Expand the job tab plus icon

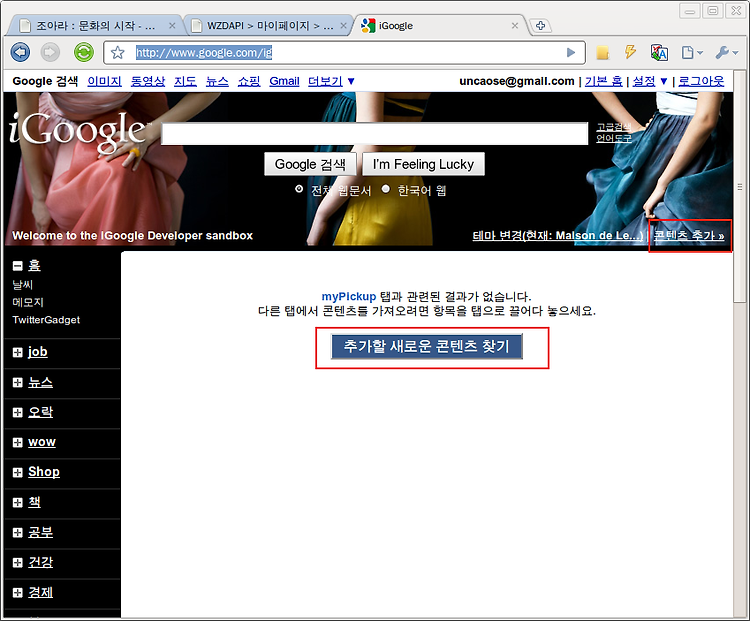point(18,353)
